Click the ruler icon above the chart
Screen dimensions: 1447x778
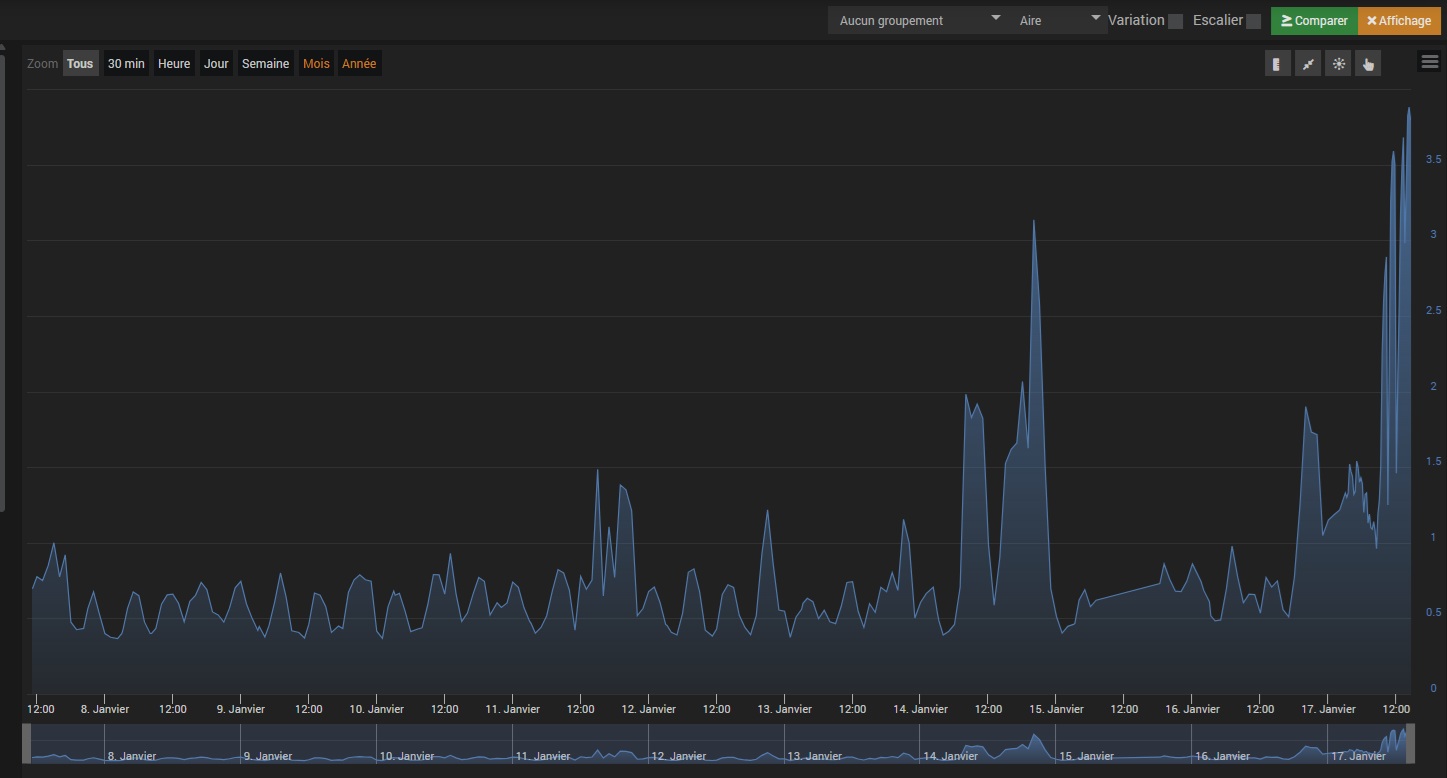(1277, 64)
